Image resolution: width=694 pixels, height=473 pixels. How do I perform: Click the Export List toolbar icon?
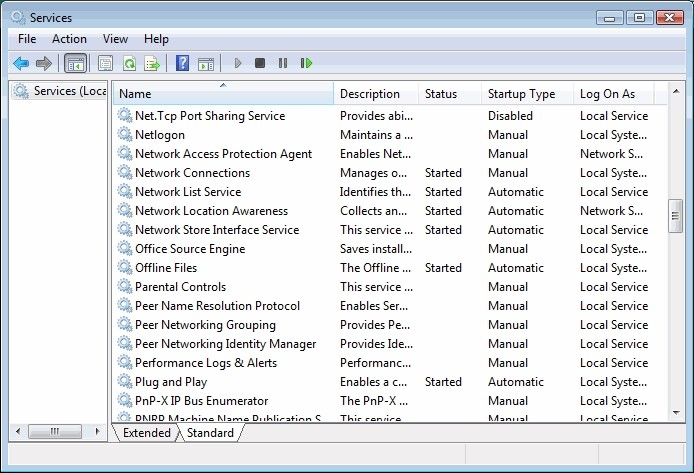point(152,63)
